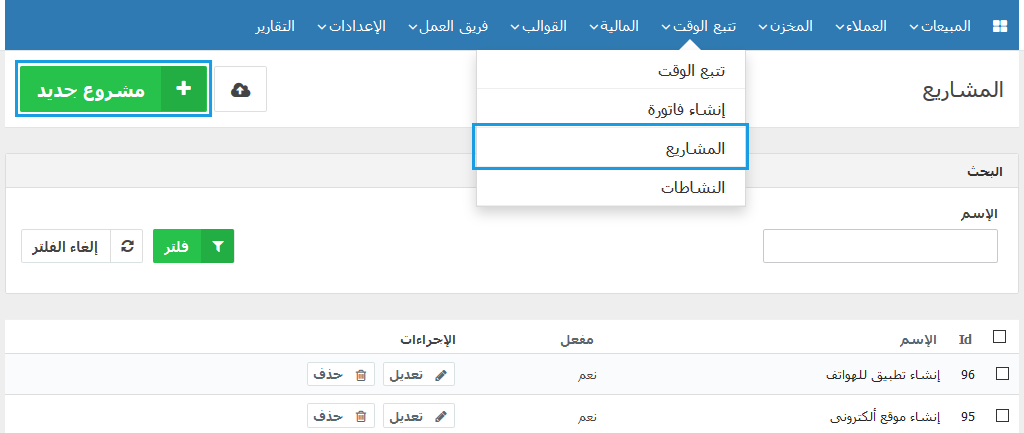
Task: Click trash delete icon for project 96
Action: coord(360,375)
